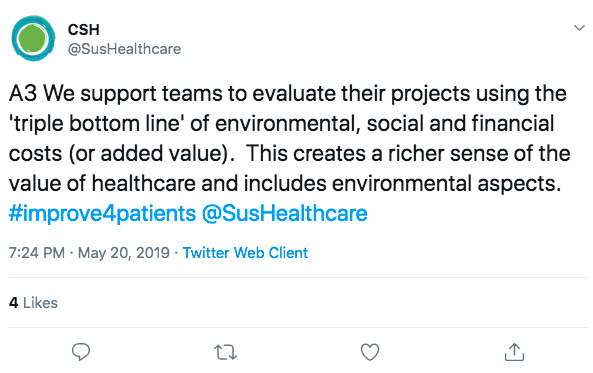The width and height of the screenshot is (593, 373).
Task: Open the share tweet upload icon
Action: pyautogui.click(x=514, y=352)
